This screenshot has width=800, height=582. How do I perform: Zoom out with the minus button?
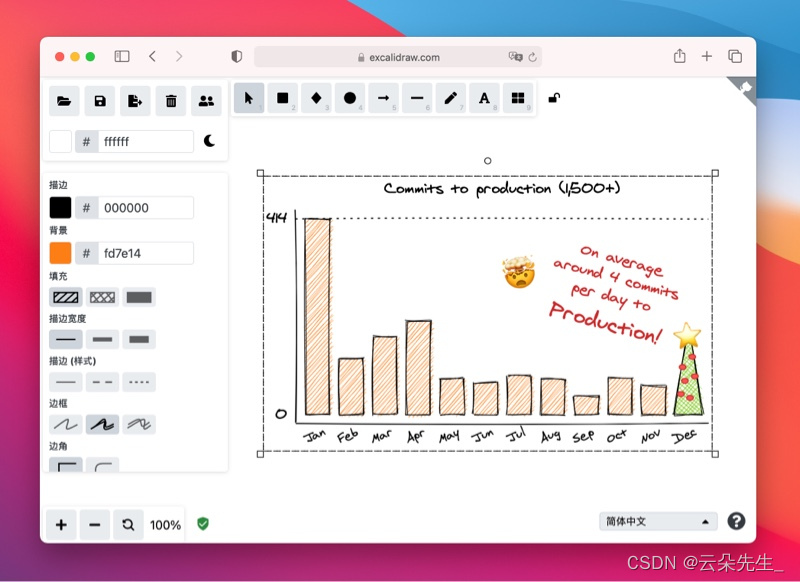(x=95, y=524)
